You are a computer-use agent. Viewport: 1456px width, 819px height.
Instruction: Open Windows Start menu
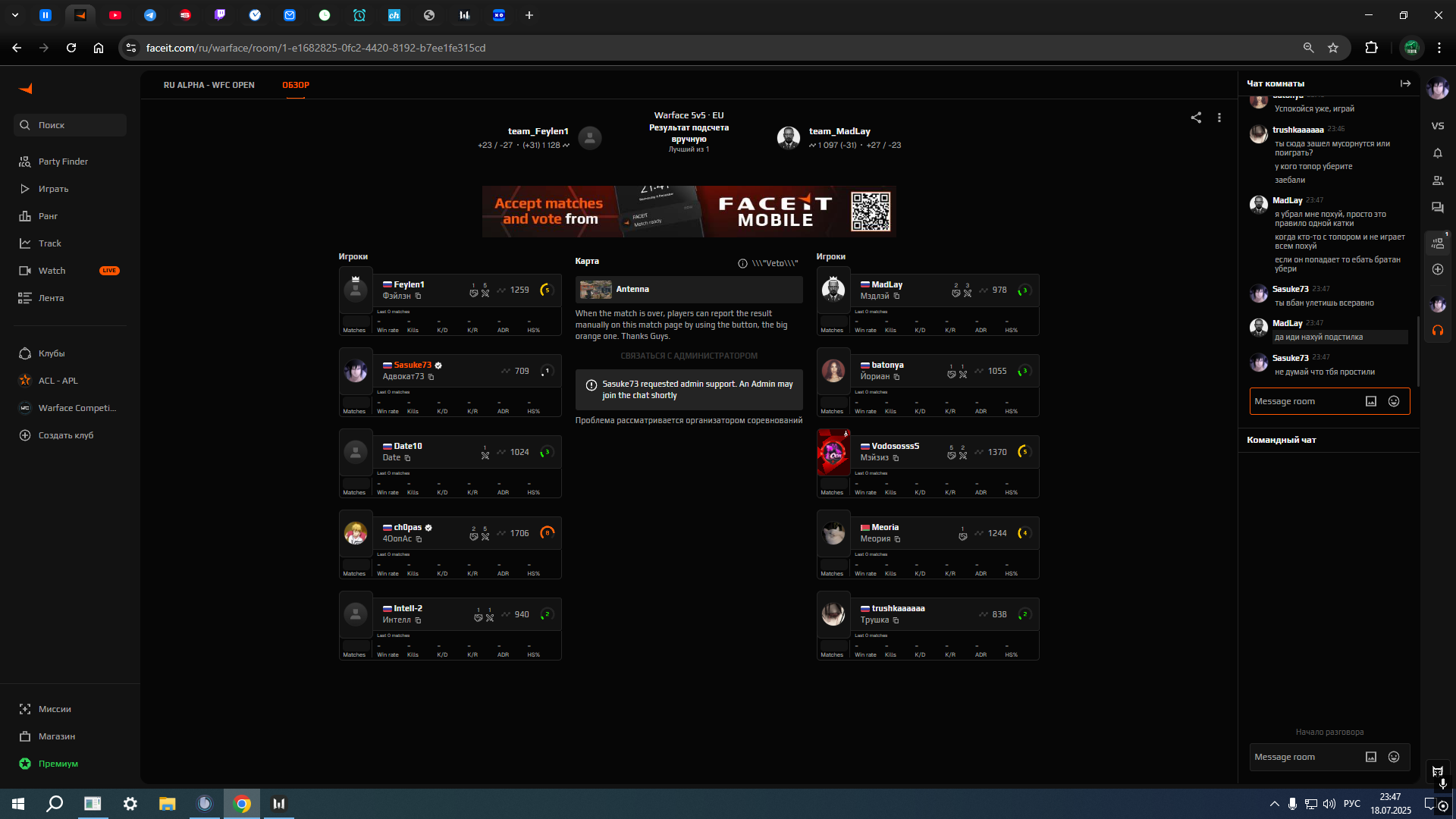18,804
